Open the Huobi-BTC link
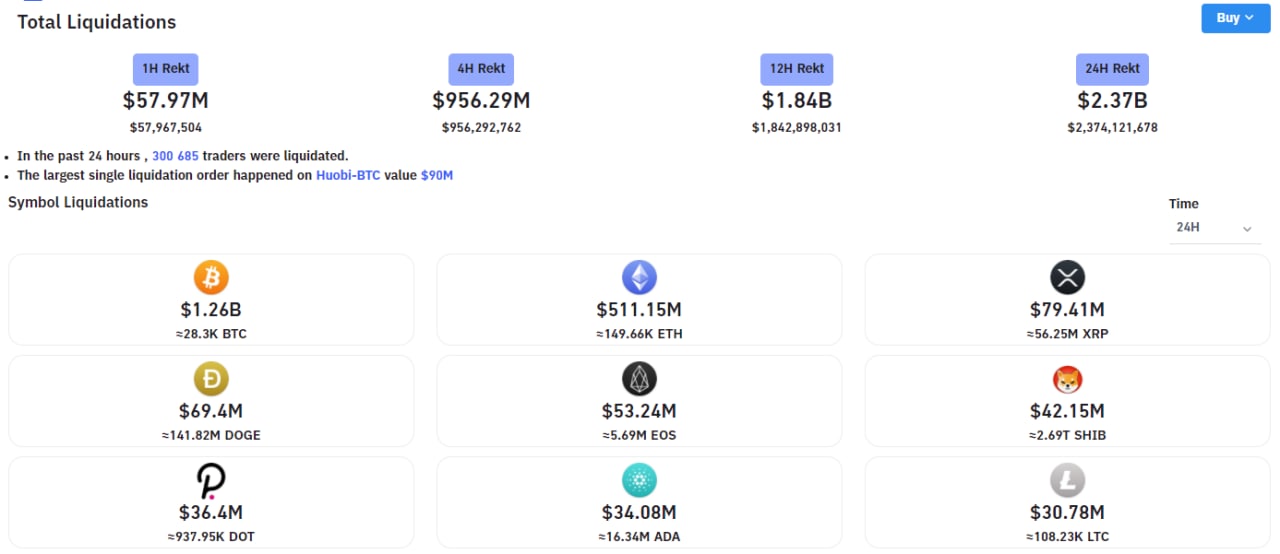 pos(348,175)
